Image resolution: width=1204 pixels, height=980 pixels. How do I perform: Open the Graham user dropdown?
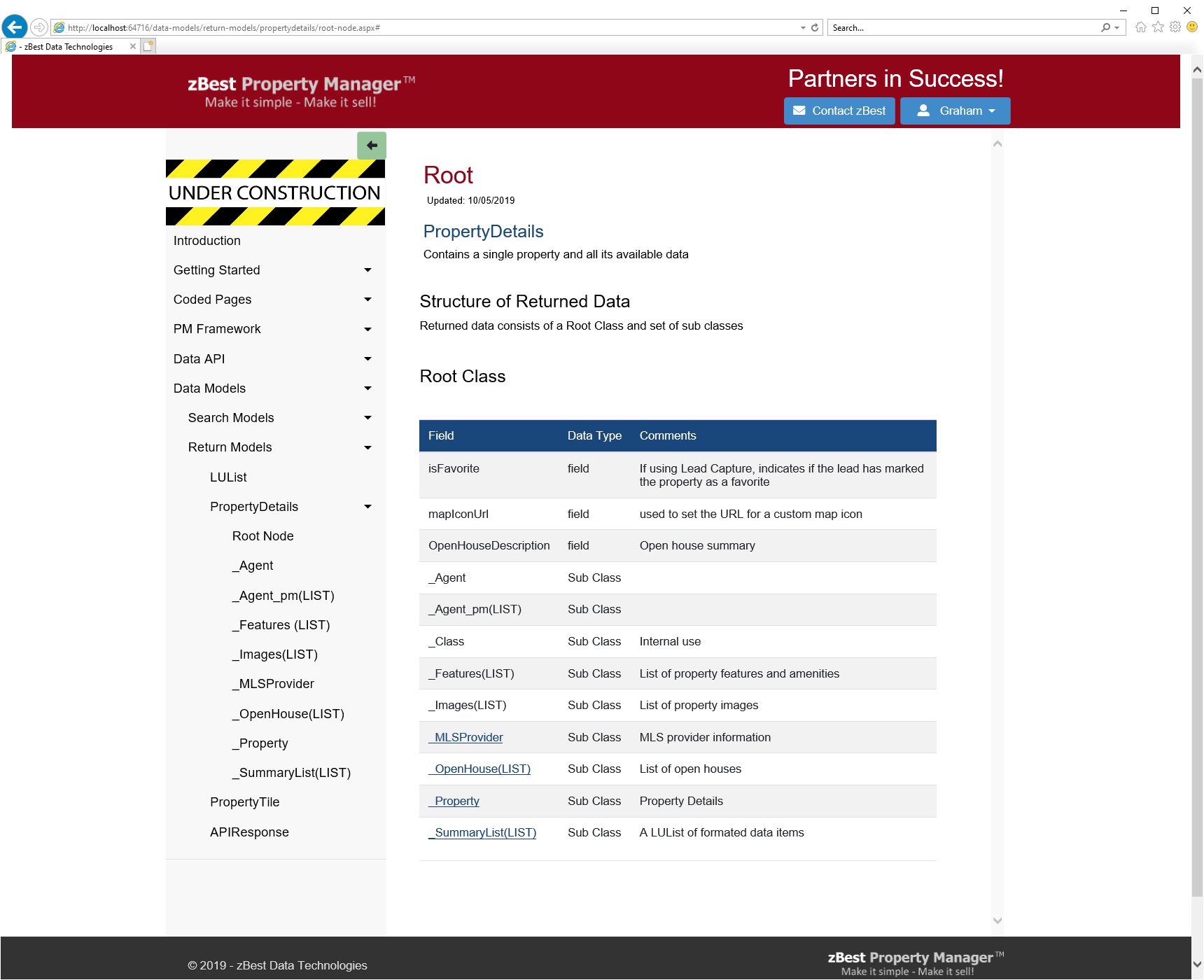tap(955, 111)
